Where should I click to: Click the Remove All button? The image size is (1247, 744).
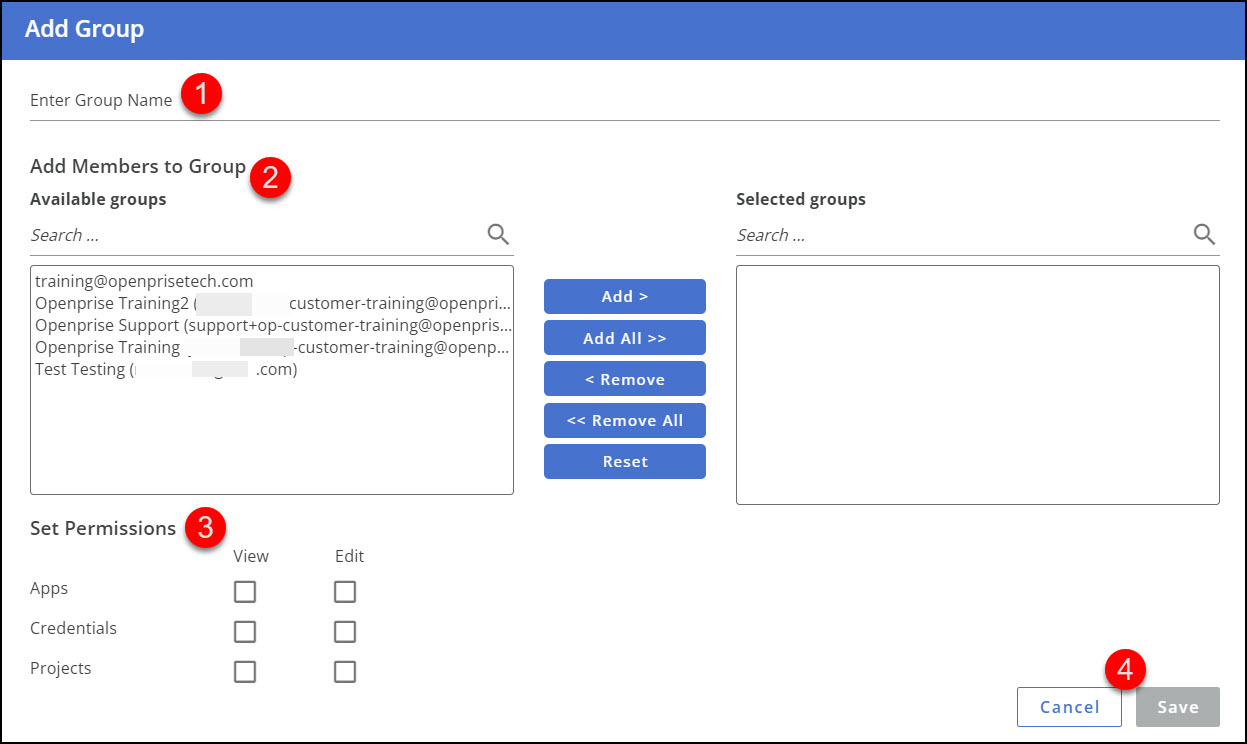click(x=624, y=420)
